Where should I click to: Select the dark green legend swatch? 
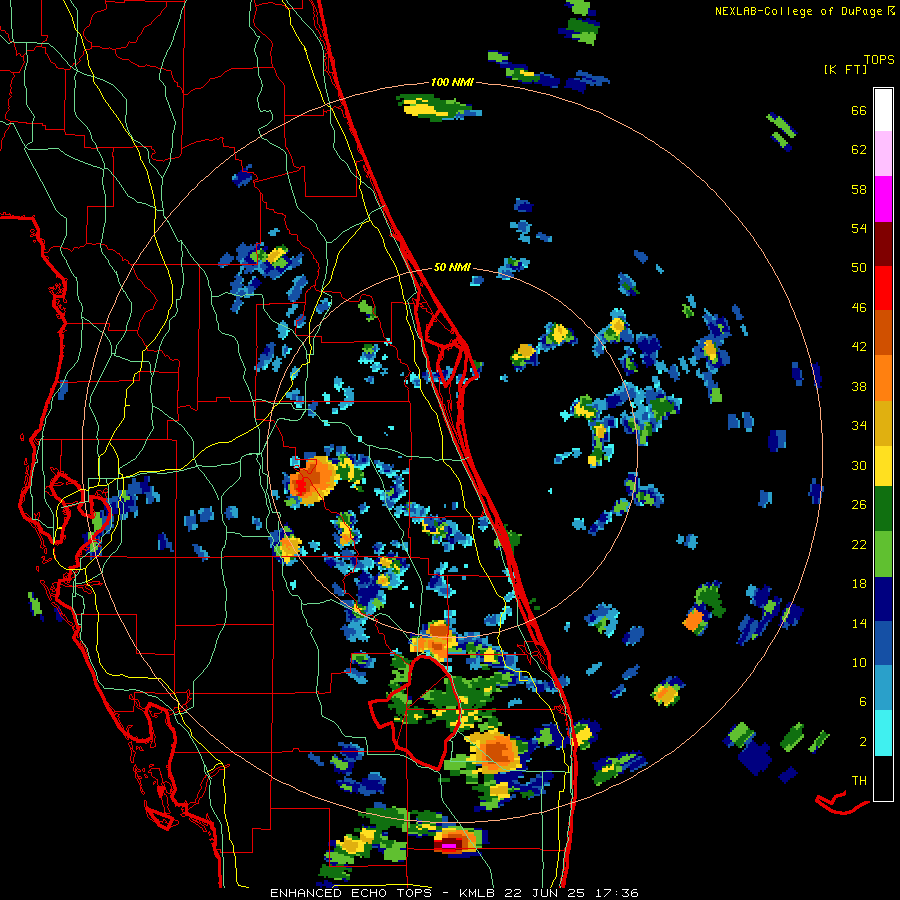click(x=883, y=509)
